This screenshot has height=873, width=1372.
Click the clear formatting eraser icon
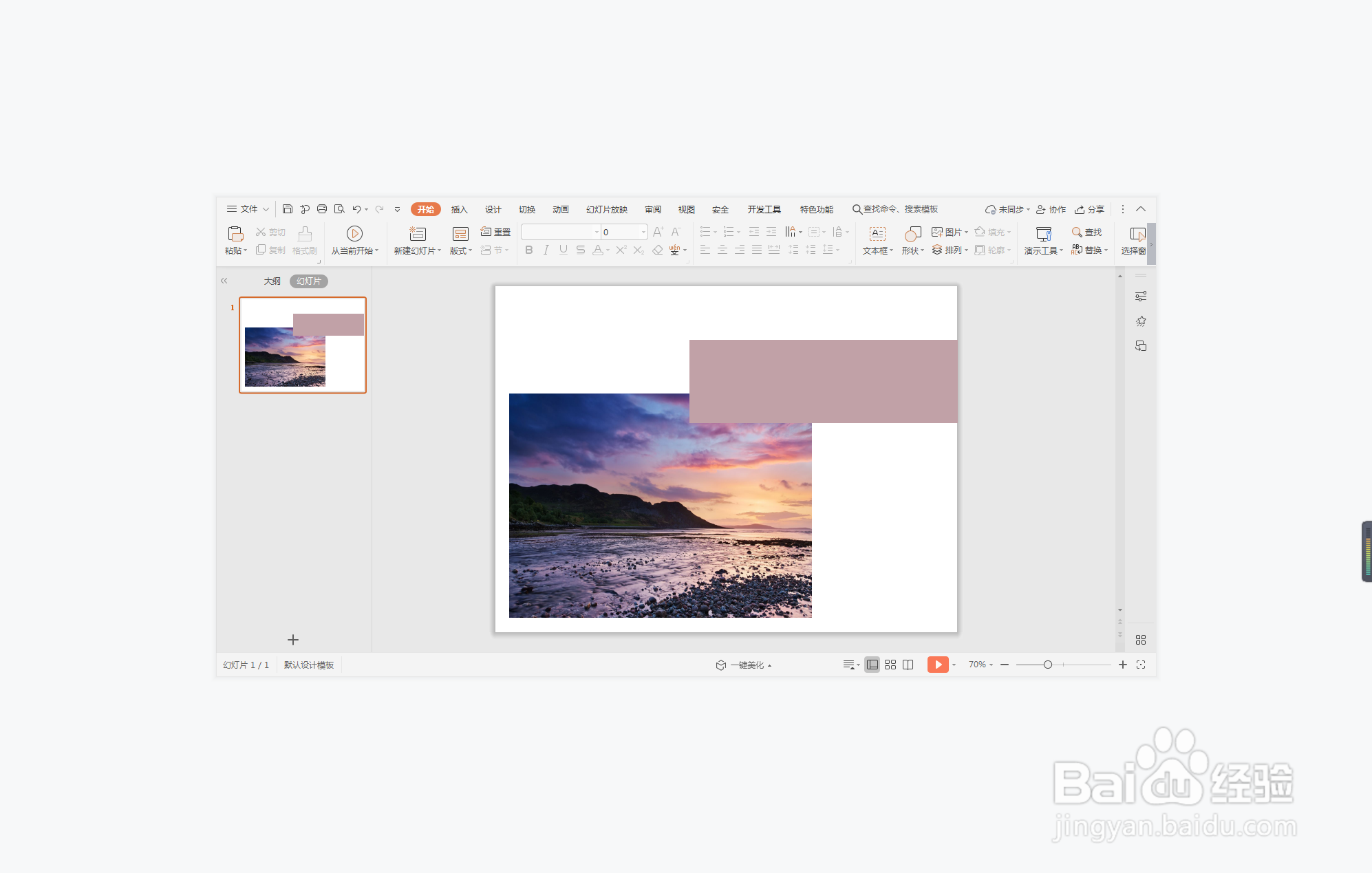pyautogui.click(x=657, y=250)
